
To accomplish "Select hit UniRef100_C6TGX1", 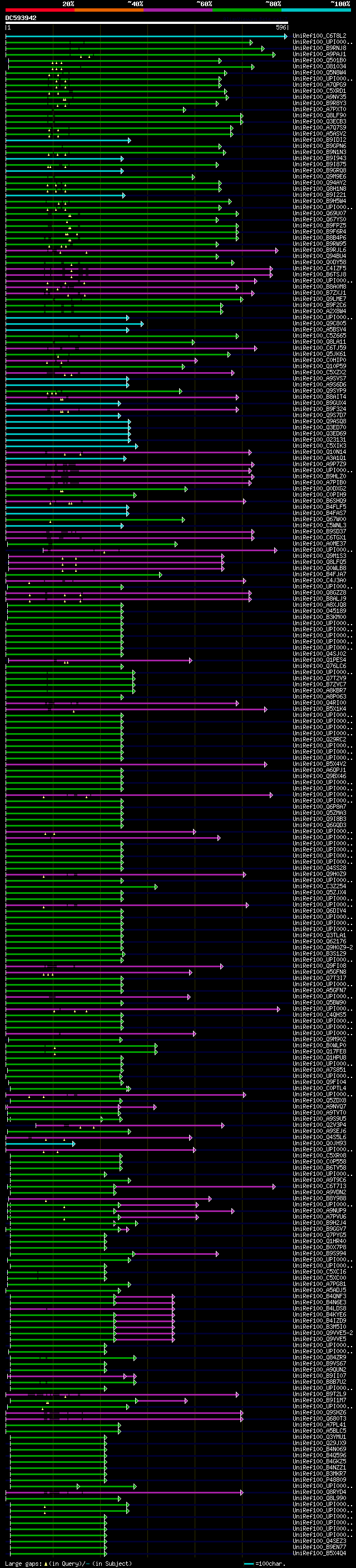I will coord(319,537).
